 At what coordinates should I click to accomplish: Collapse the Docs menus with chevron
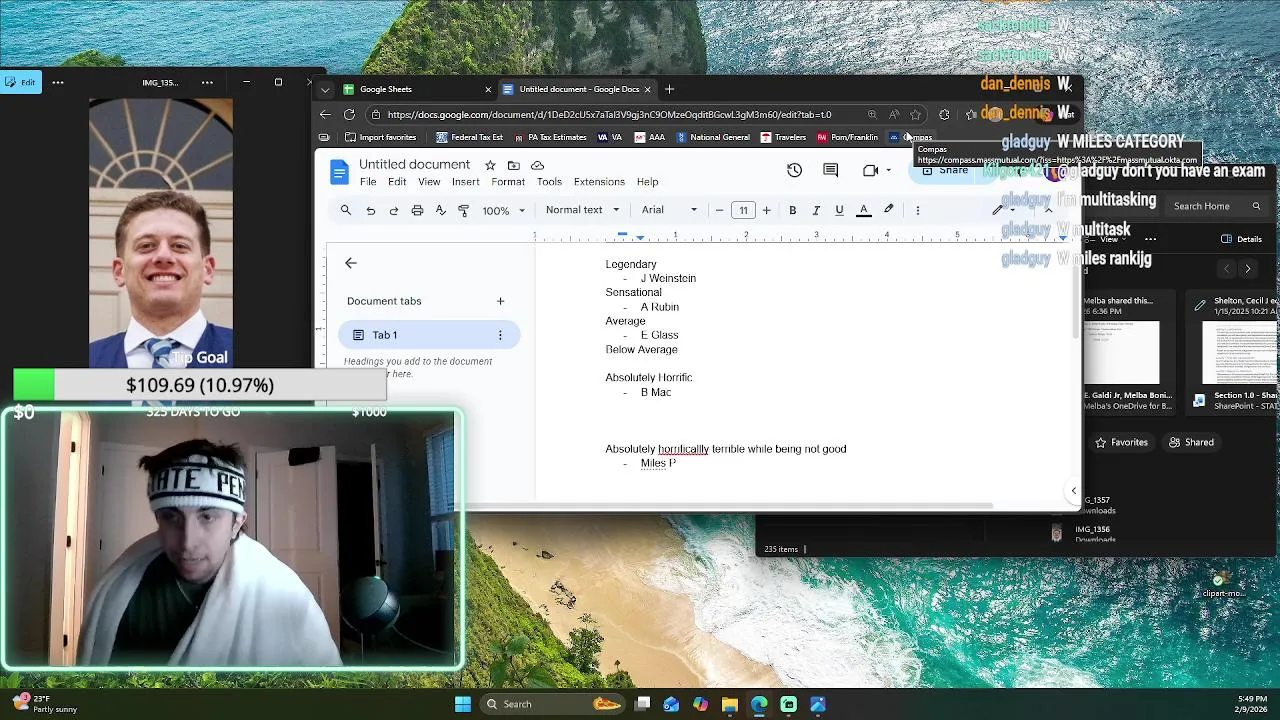[x=1048, y=210]
